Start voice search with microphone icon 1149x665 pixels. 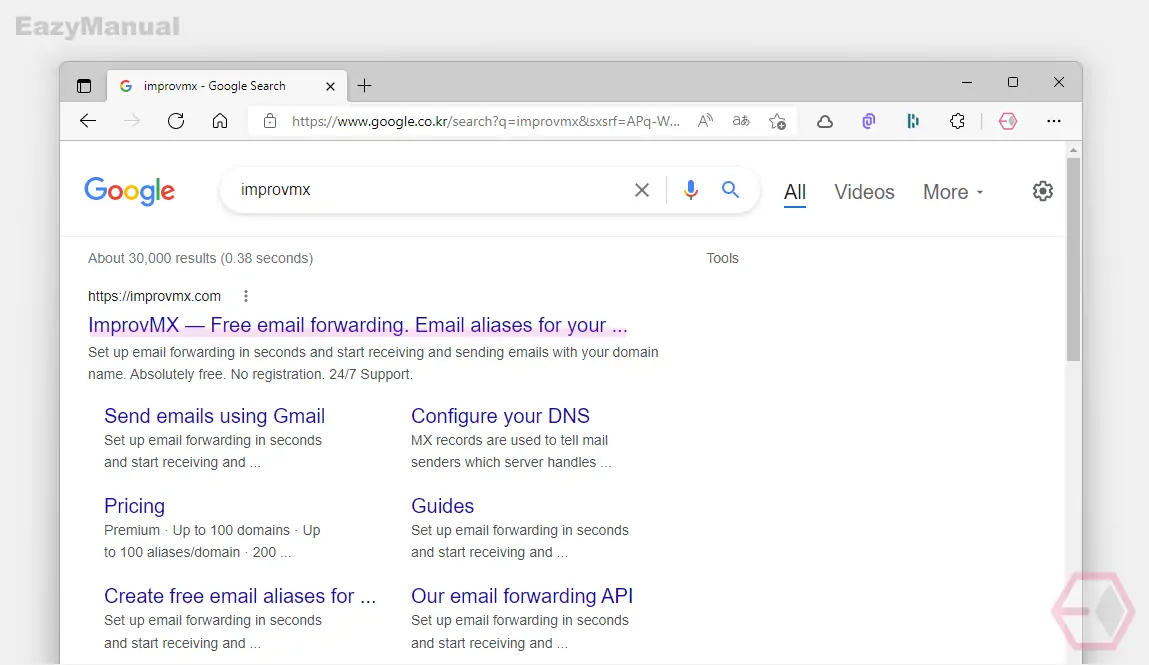pos(690,190)
